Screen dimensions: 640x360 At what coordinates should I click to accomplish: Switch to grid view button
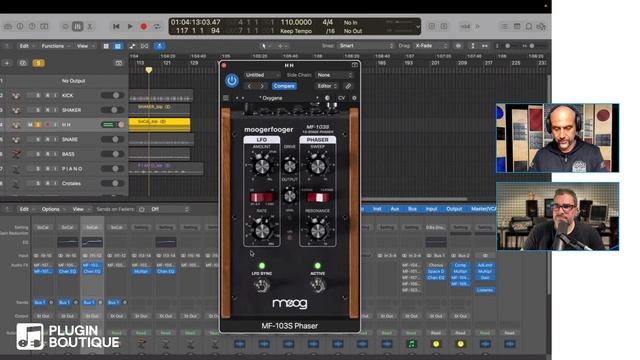coord(106,46)
